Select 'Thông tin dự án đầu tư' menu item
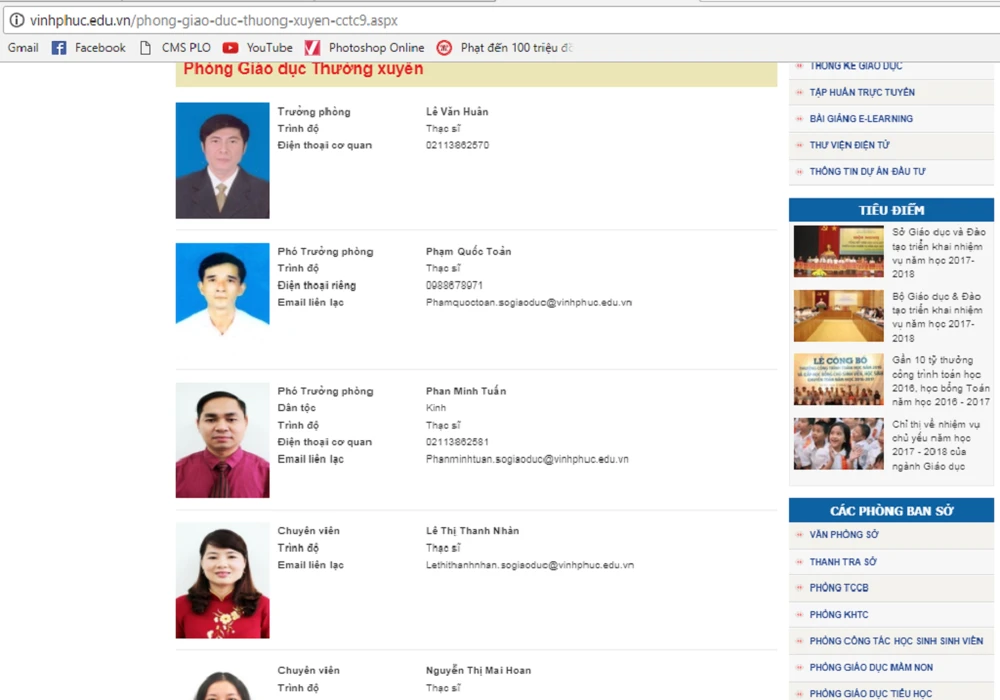Viewport: 1000px width, 700px height. 867,172
